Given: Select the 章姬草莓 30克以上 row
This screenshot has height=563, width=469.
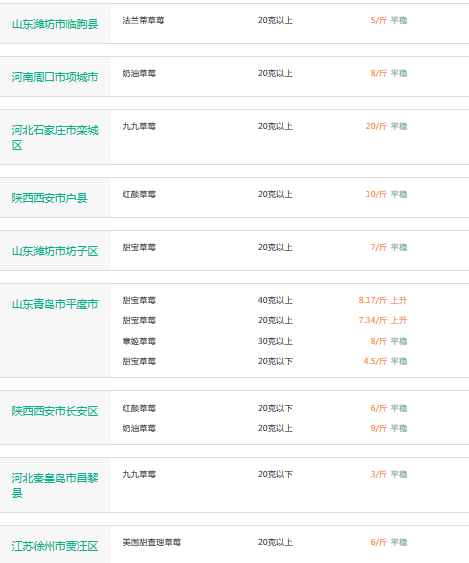Looking at the screenshot, I should (x=265, y=341).
